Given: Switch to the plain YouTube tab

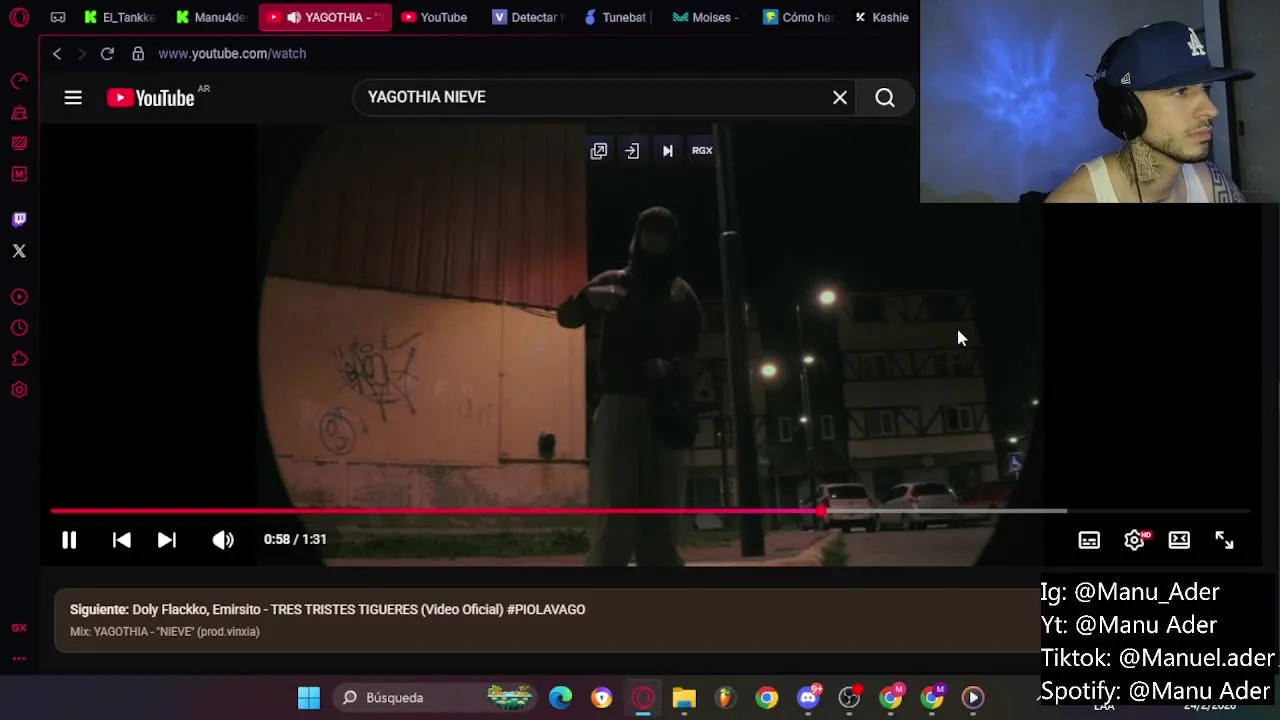Looking at the screenshot, I should 435,17.
